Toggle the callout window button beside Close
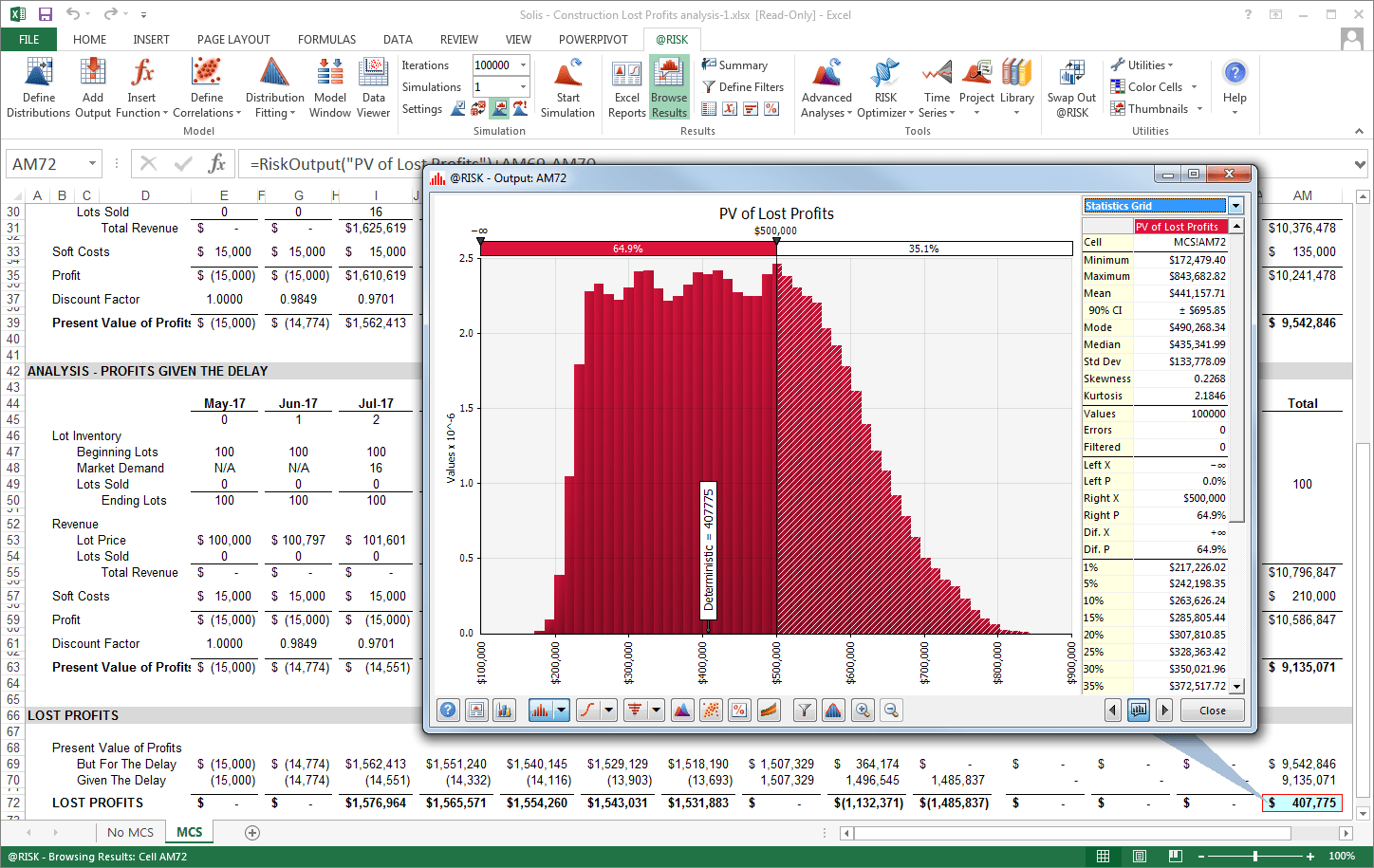Screen dimensions: 1374x868 (x=1139, y=710)
